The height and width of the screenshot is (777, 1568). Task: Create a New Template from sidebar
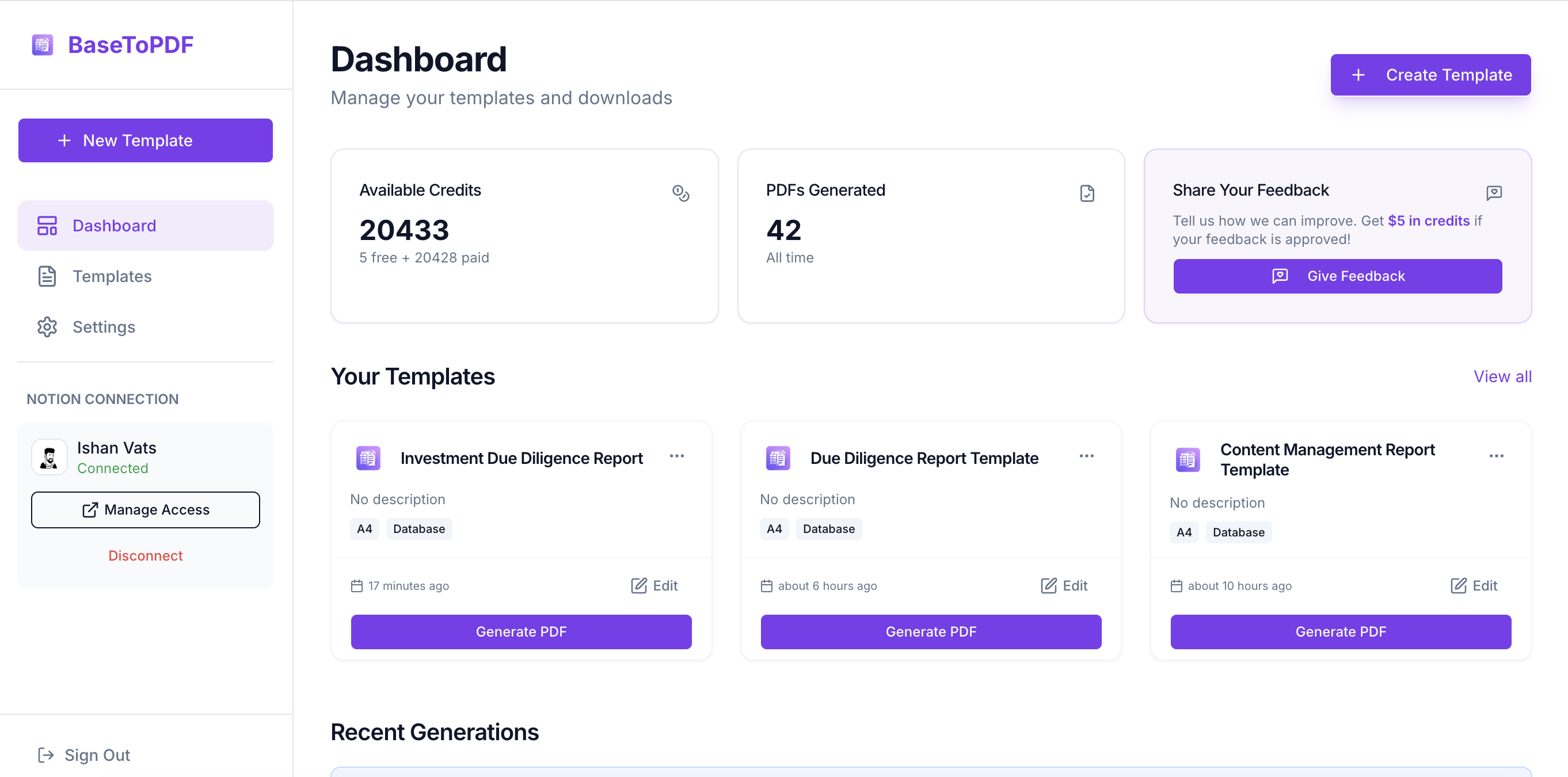click(x=146, y=140)
